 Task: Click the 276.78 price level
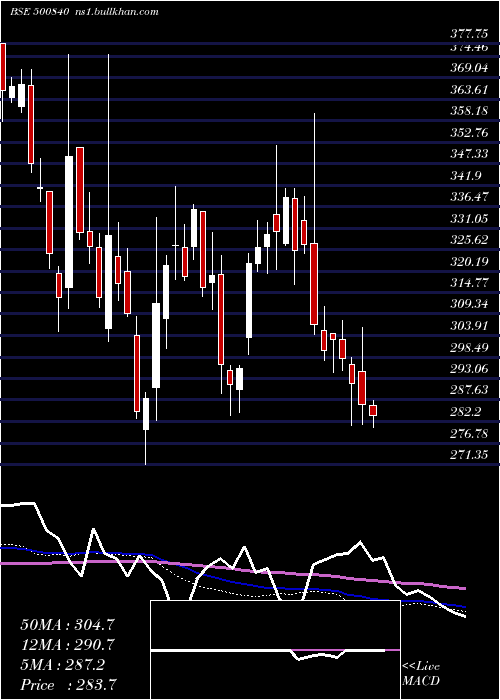(468, 433)
